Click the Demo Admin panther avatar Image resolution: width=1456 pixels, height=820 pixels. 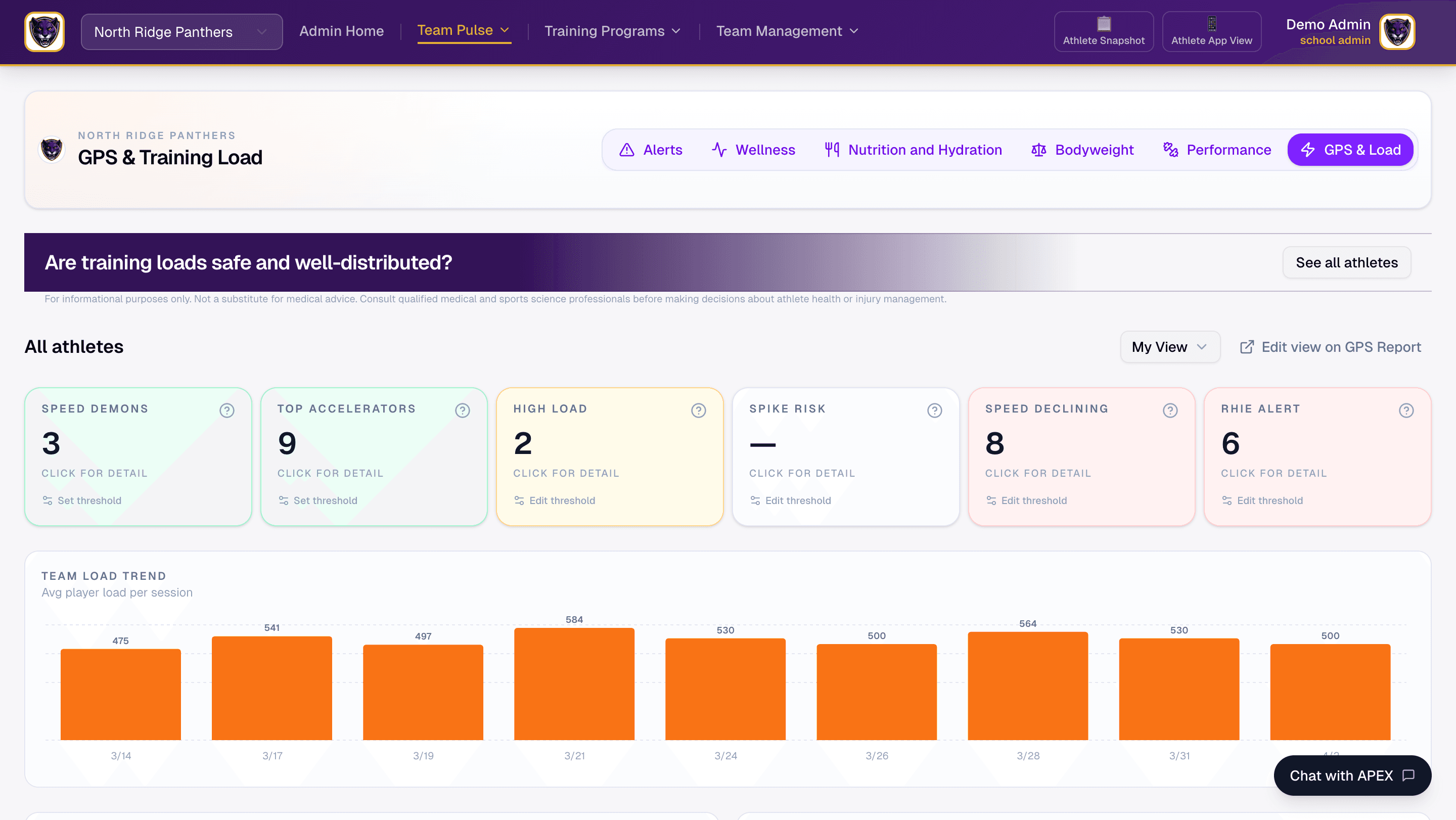(x=1397, y=32)
